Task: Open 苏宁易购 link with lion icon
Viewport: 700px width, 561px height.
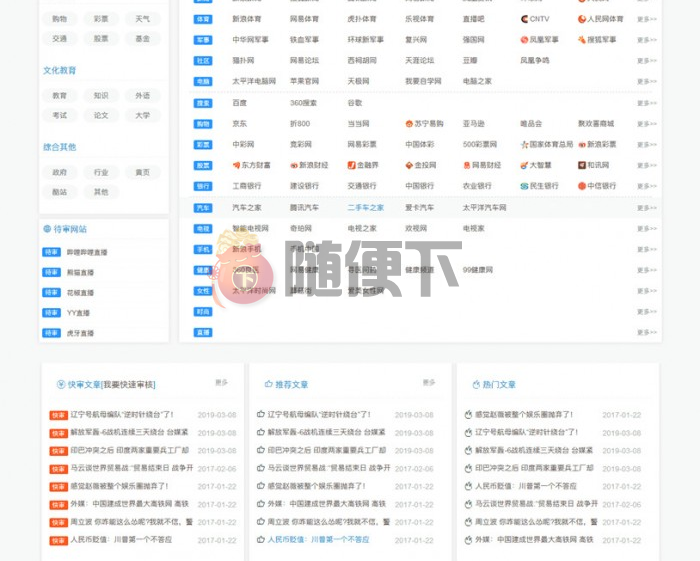Action: (424, 124)
